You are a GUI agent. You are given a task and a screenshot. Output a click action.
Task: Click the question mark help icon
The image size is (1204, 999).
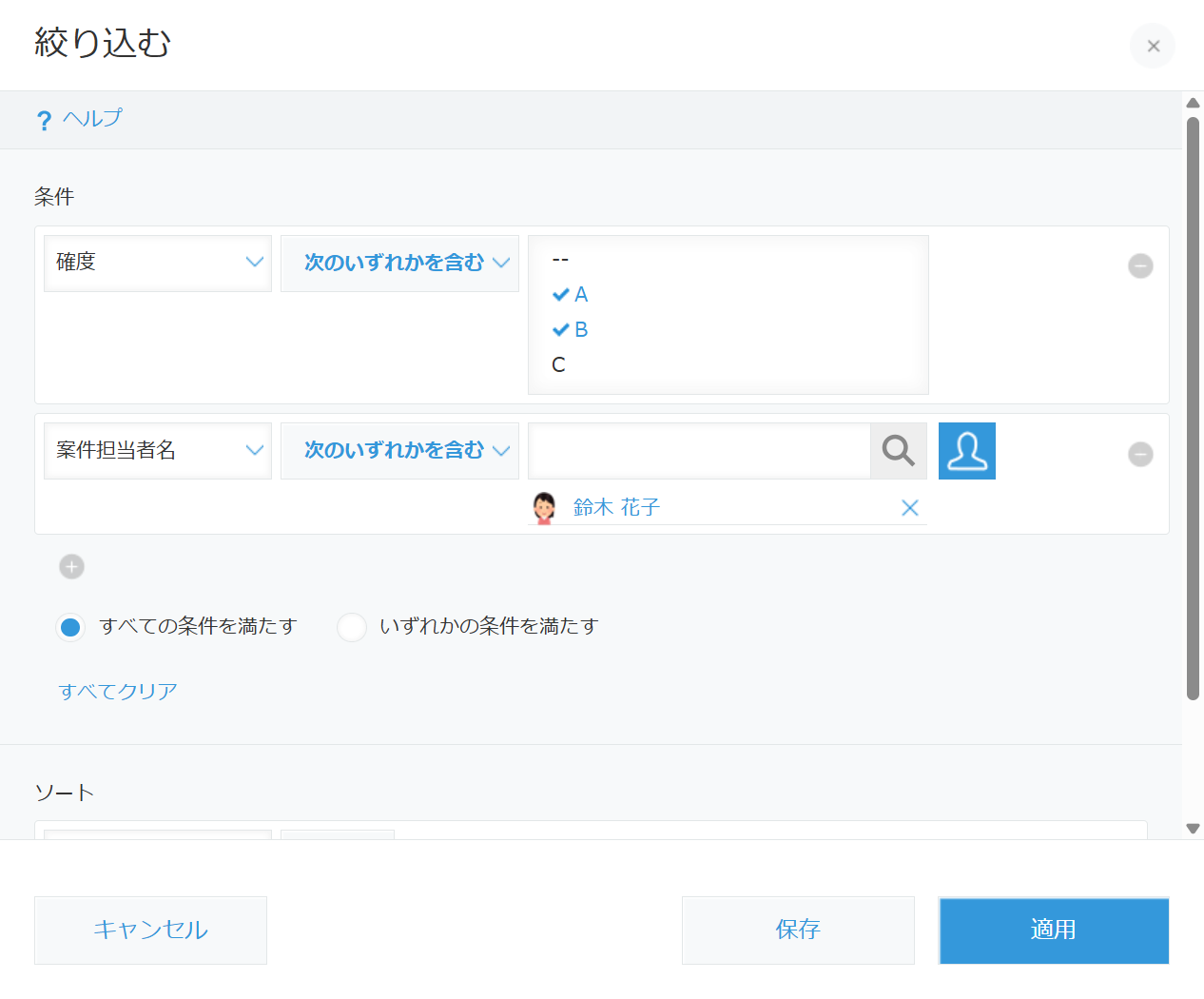click(x=44, y=121)
